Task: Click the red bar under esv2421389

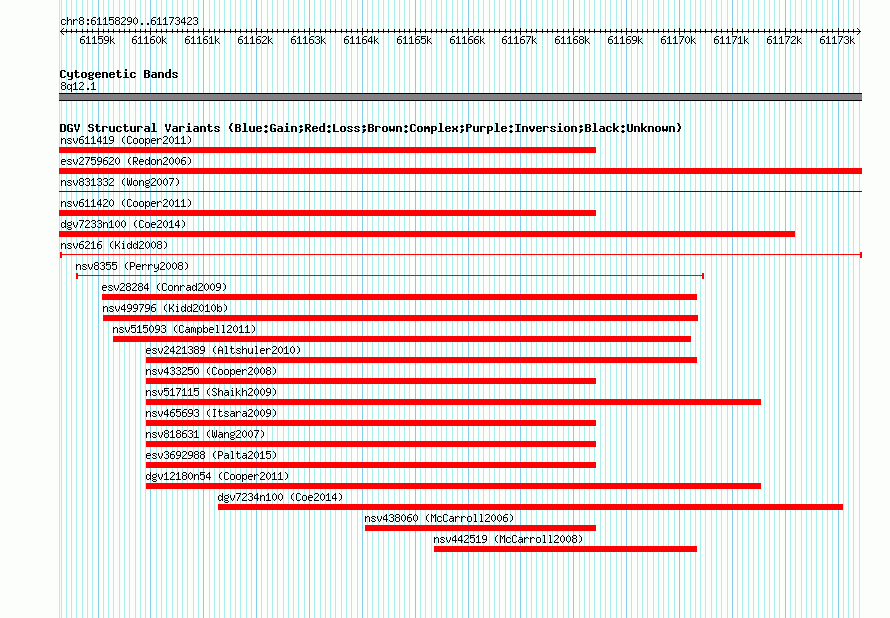Action: pyautogui.click(x=421, y=360)
